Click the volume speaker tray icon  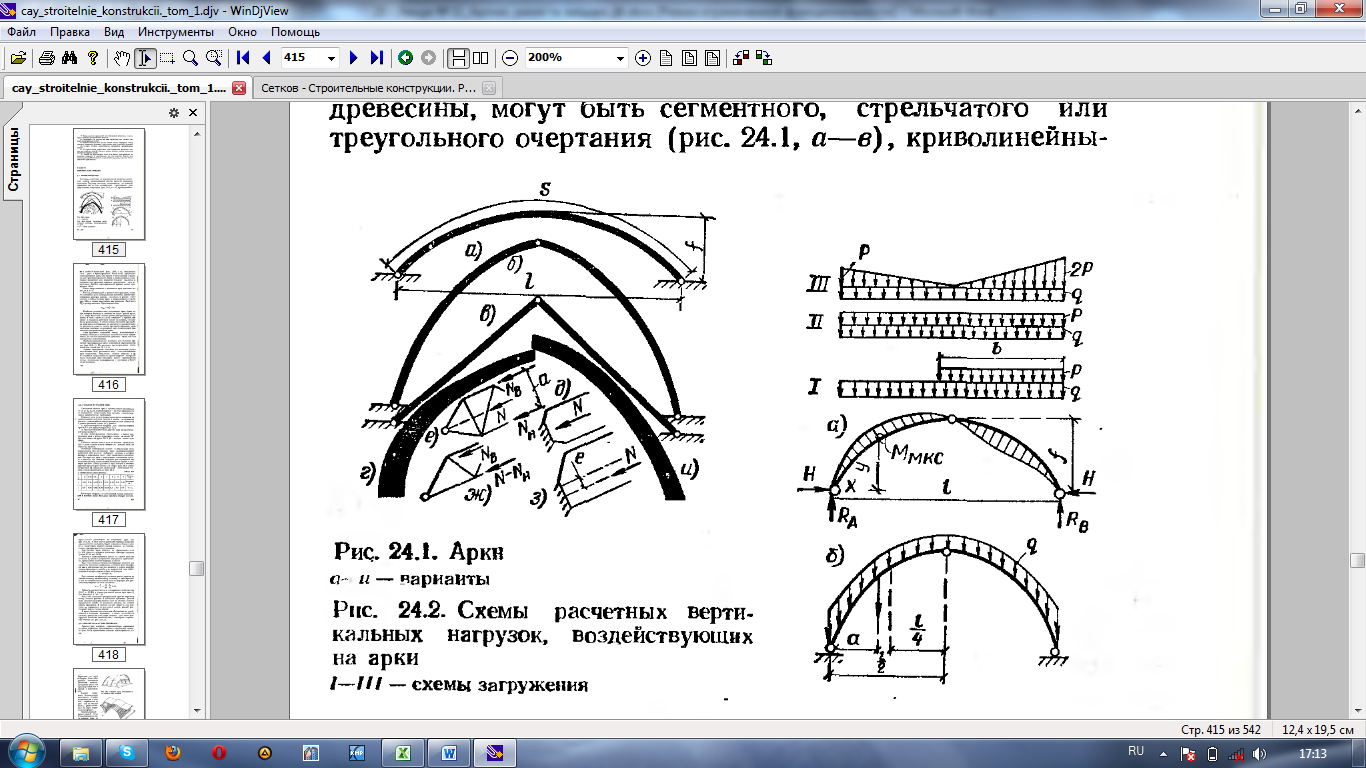point(1258,753)
